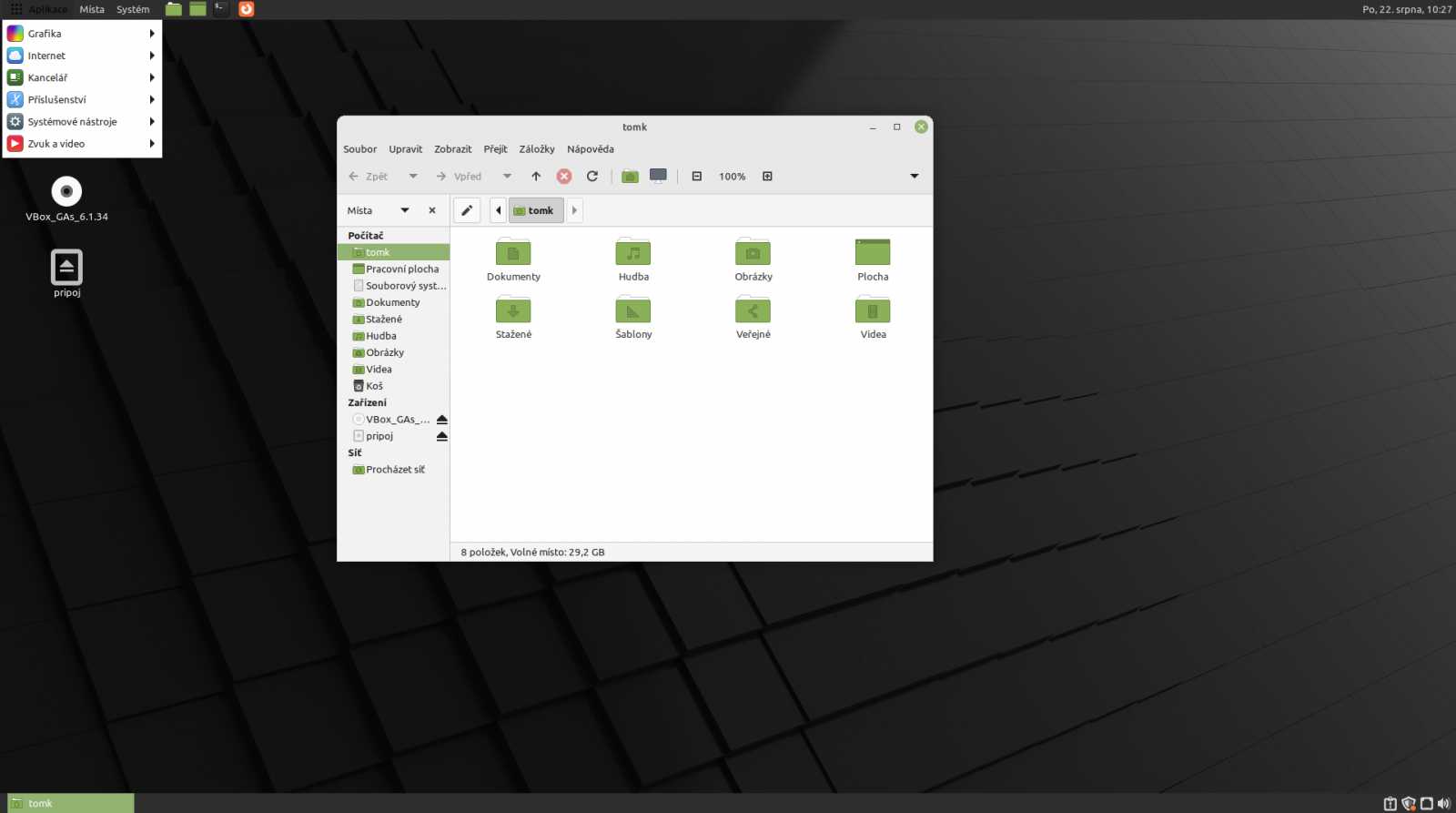Click the Zpět back button
This screenshot has width=1456, height=813.
(x=368, y=177)
